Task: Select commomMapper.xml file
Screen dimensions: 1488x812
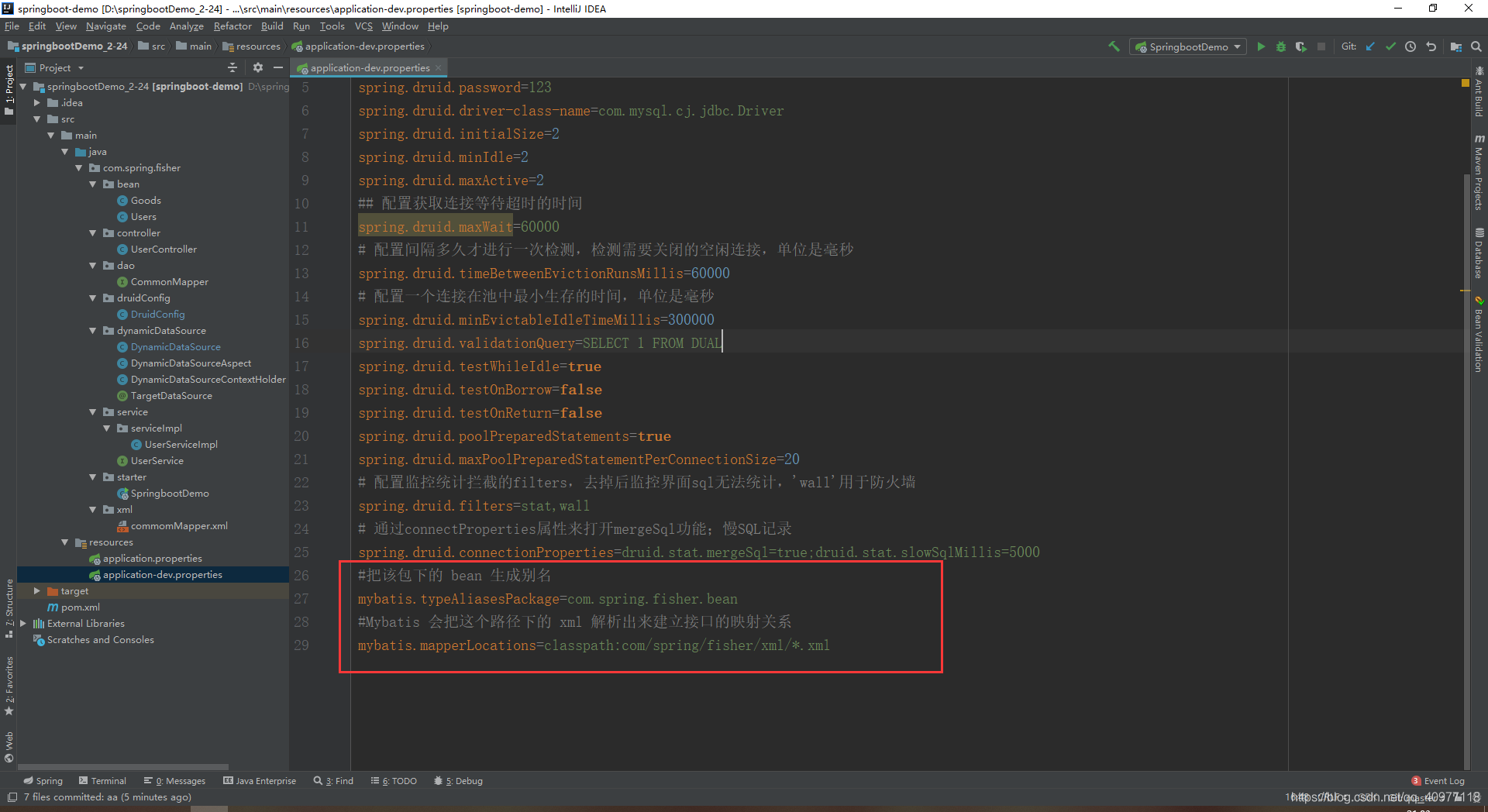Action: (179, 526)
